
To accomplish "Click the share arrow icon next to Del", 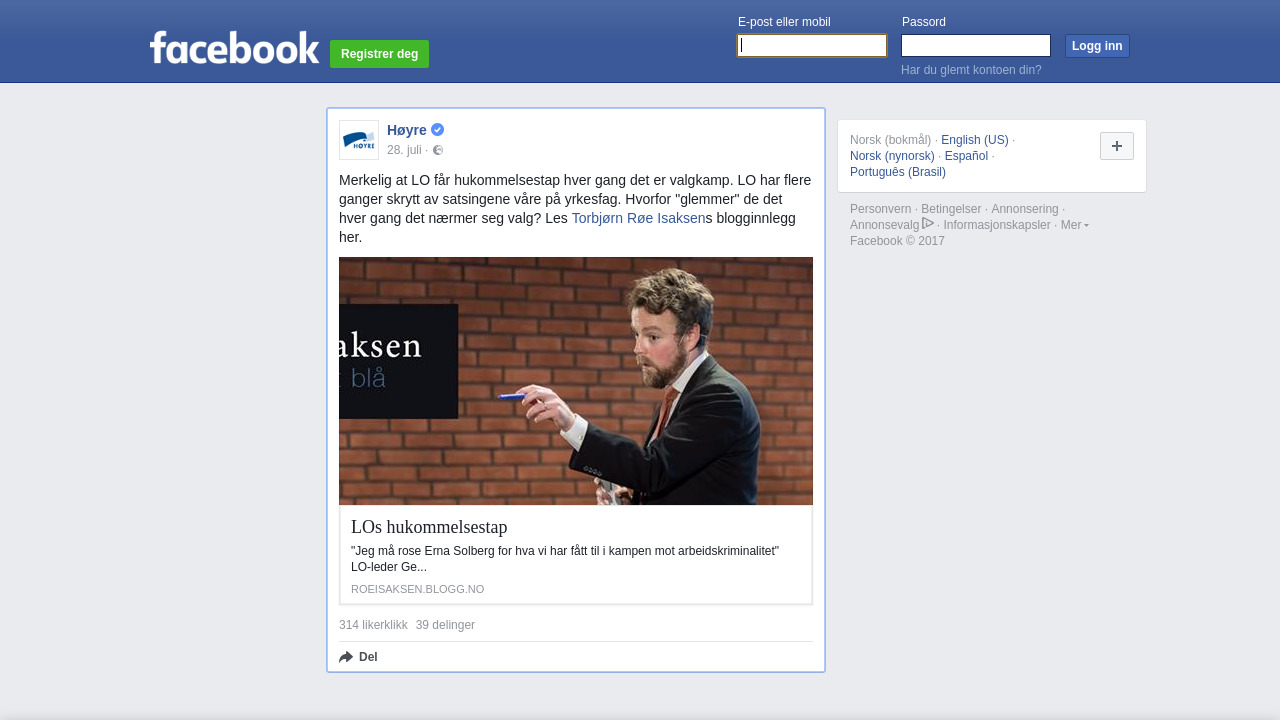I will [x=346, y=657].
